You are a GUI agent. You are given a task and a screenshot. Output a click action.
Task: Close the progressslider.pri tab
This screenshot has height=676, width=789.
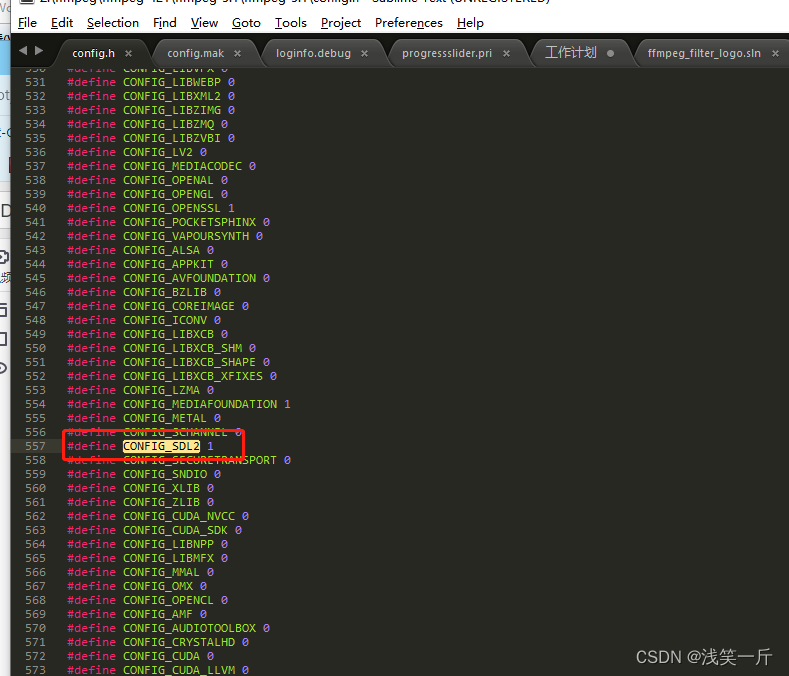pyautogui.click(x=506, y=53)
